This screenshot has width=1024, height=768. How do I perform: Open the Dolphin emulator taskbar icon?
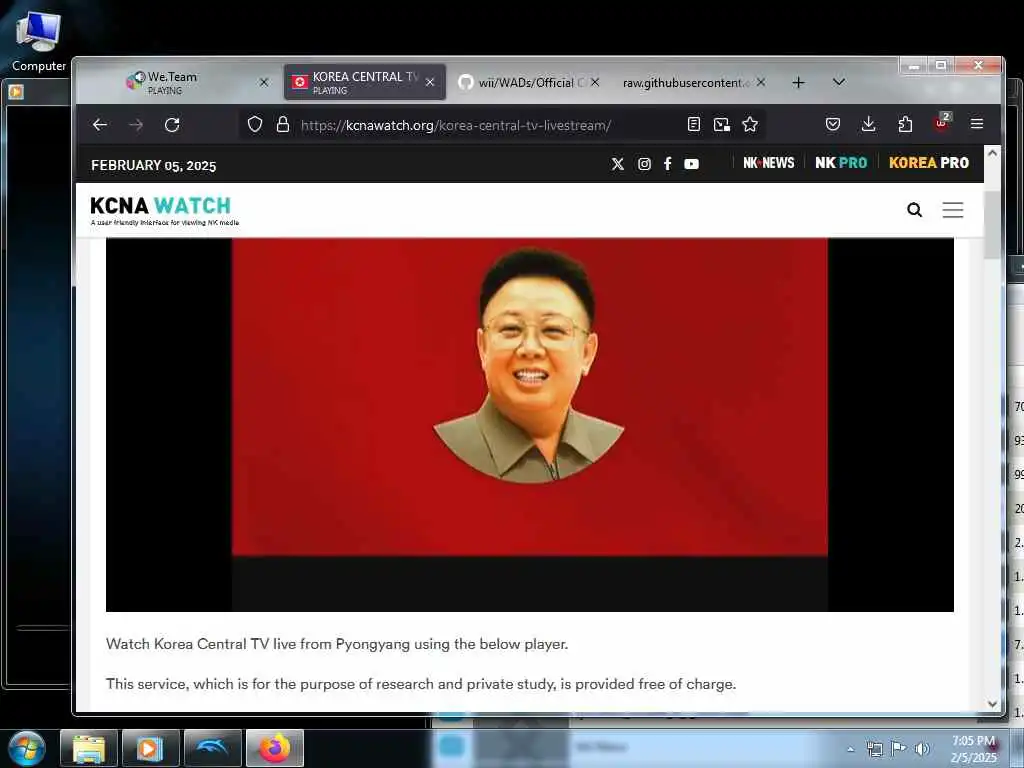212,748
